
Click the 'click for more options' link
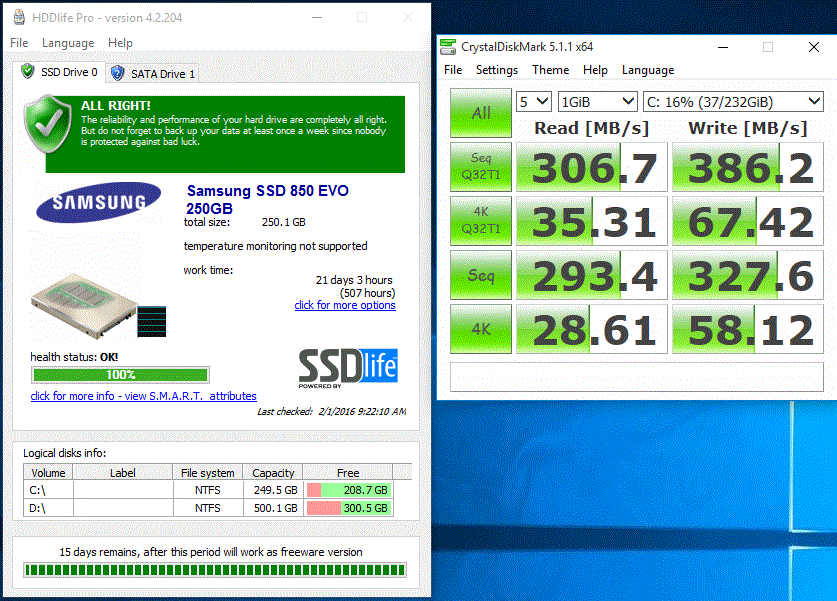click(x=345, y=305)
